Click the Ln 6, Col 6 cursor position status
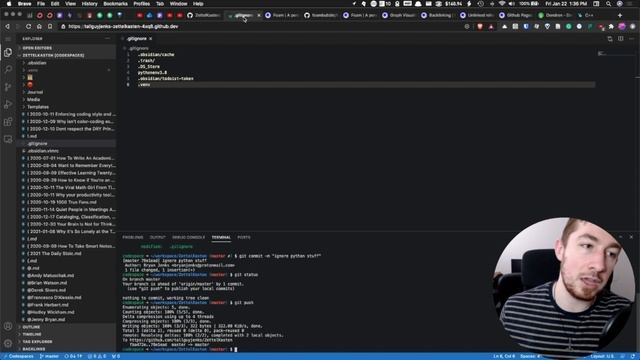 click(504, 356)
